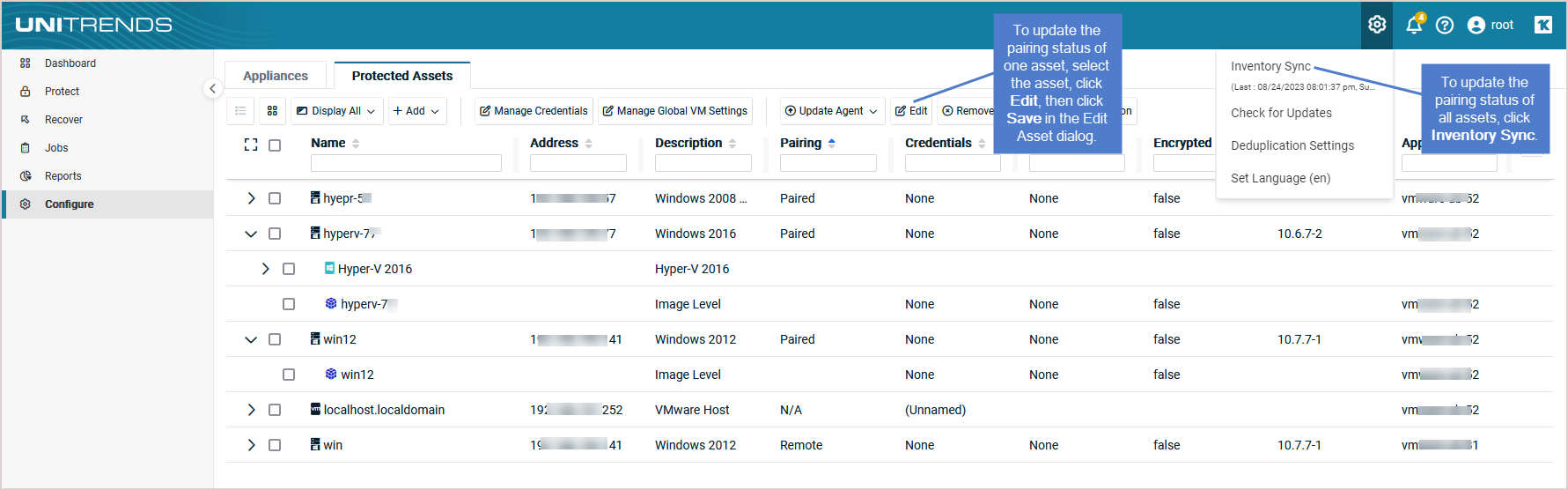The height and width of the screenshot is (490, 1568).
Task: Sort by Name column arrows
Action: click(x=356, y=144)
